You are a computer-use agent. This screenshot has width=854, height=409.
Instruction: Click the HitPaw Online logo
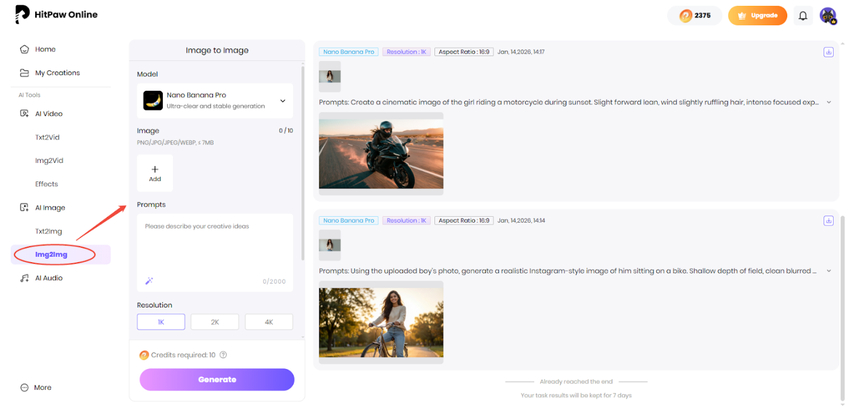tap(52, 16)
